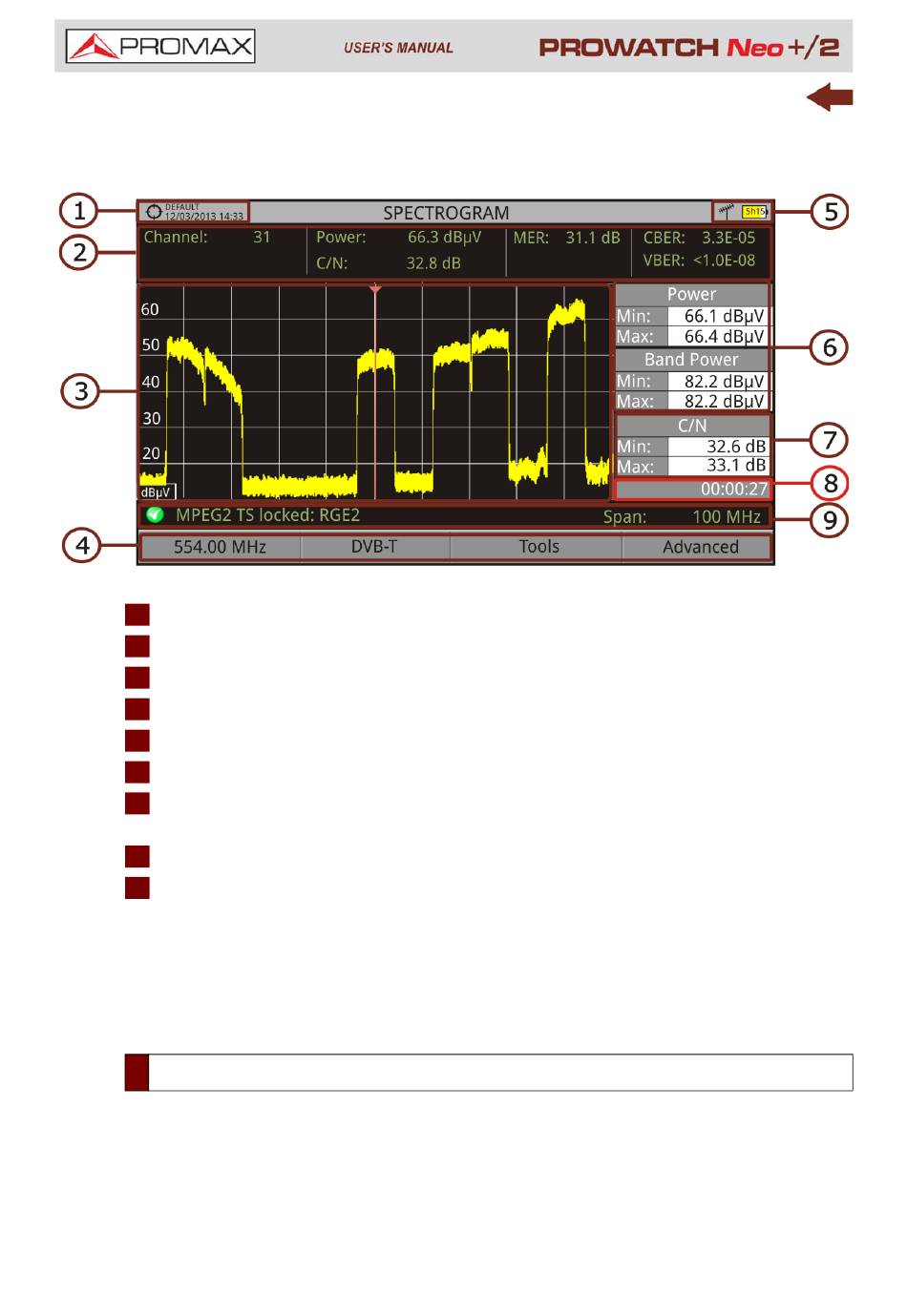Click the brown back arrow icon
The height and width of the screenshot is (1316, 907).
[830, 97]
